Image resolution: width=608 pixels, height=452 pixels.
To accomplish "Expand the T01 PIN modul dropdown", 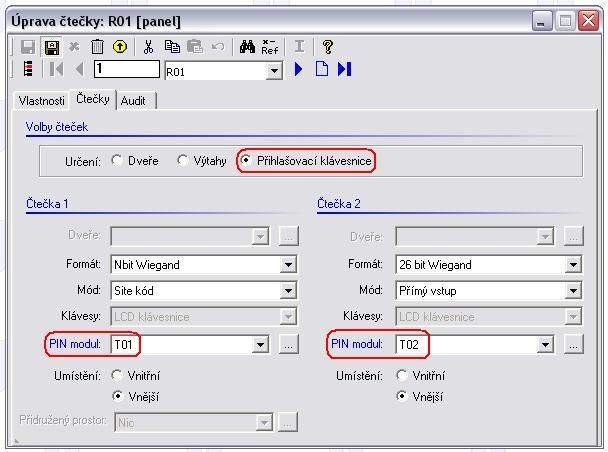I will (x=260, y=345).
